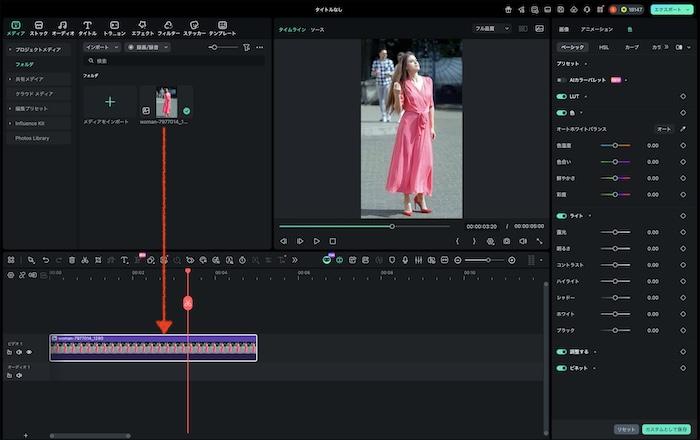Open the フル画質 quality dropdown

point(491,29)
